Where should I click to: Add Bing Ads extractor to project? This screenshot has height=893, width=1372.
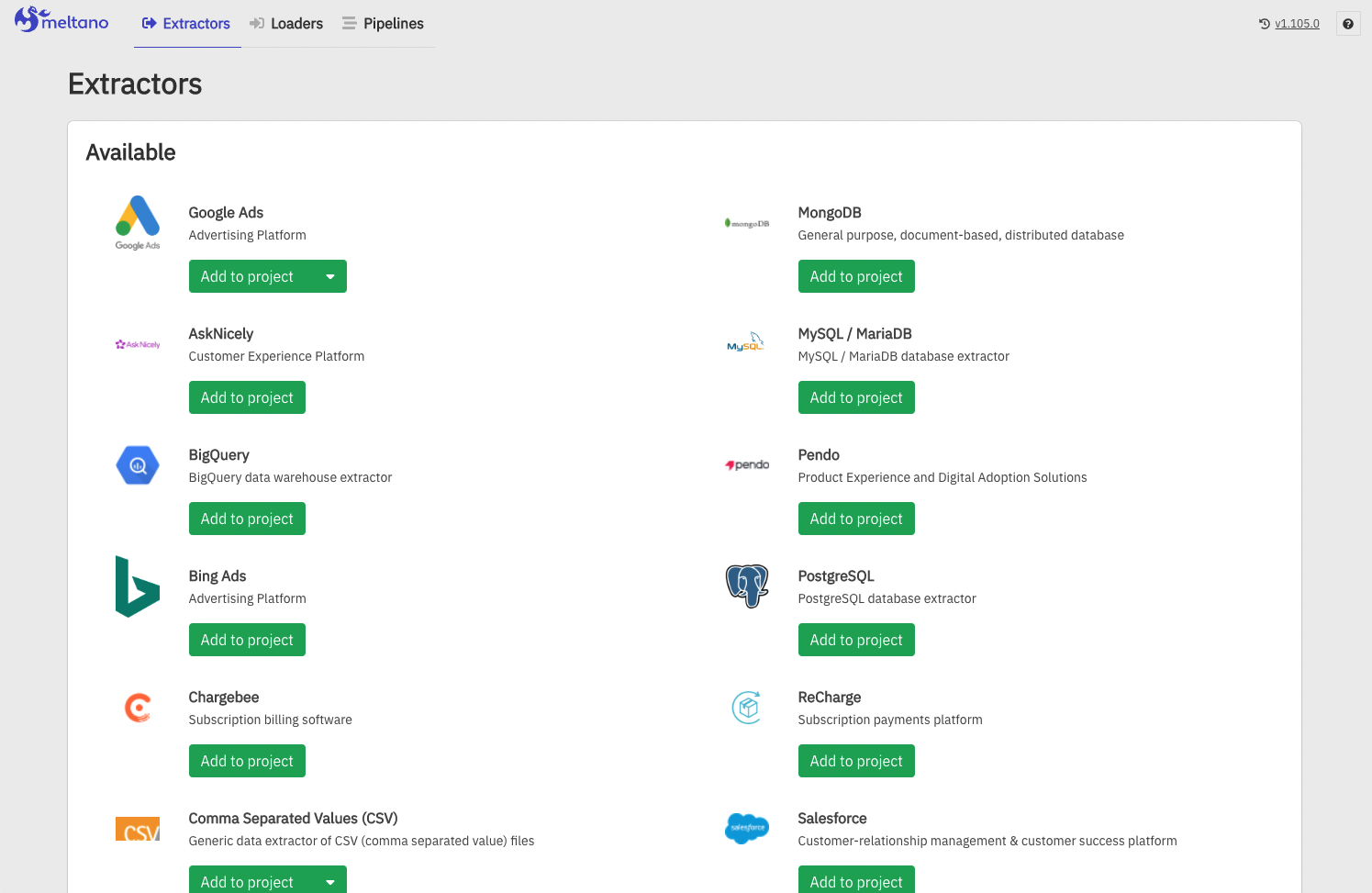247,640
